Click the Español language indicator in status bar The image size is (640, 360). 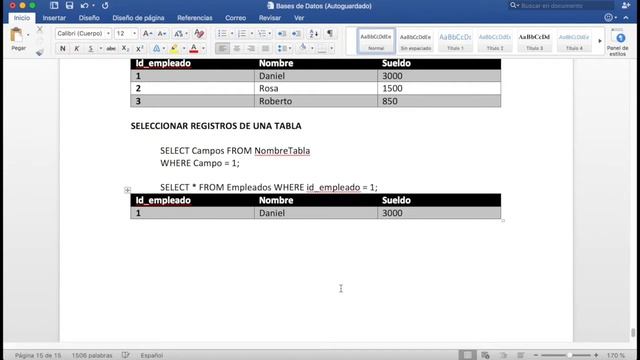pyautogui.click(x=152, y=356)
